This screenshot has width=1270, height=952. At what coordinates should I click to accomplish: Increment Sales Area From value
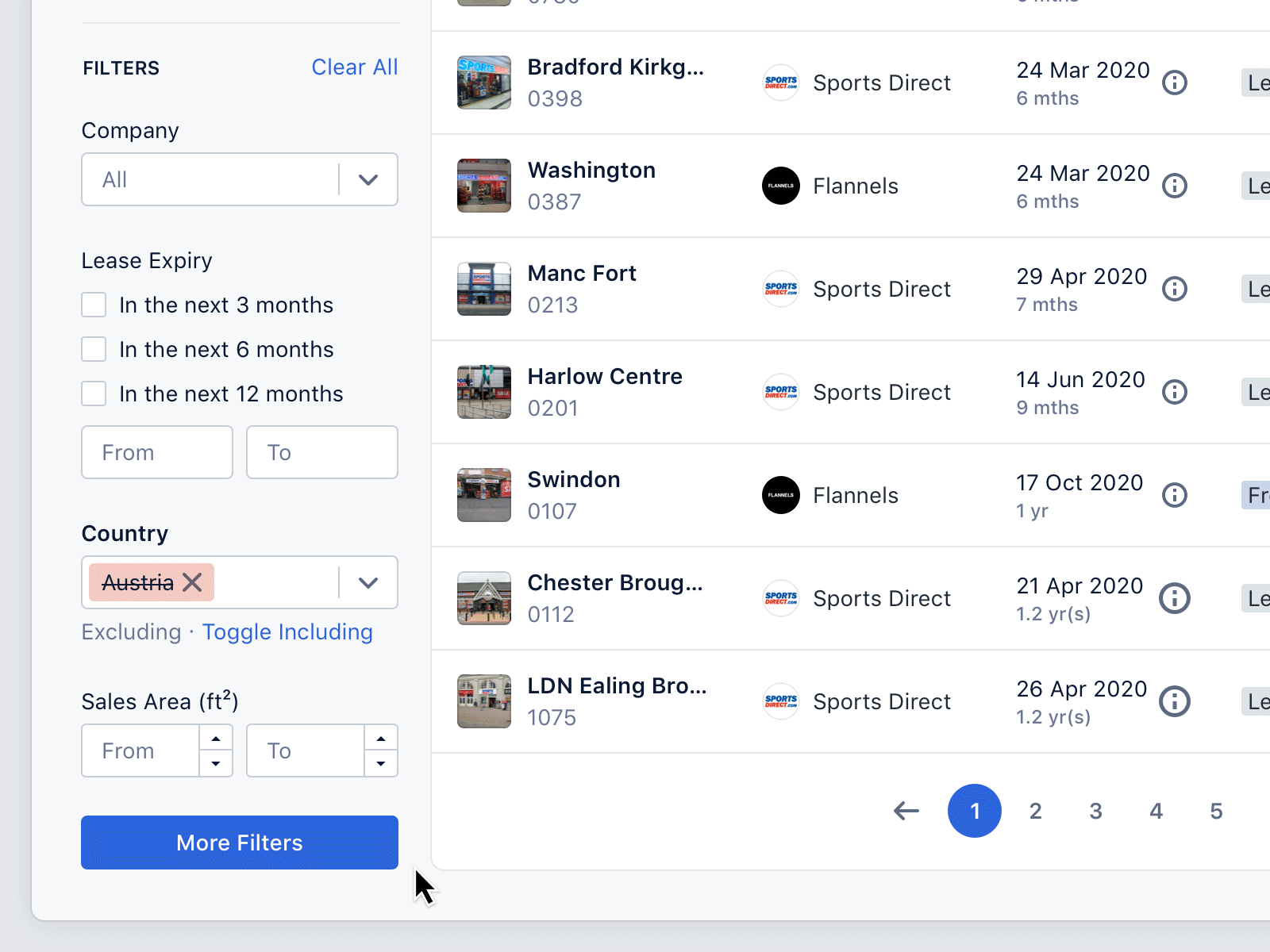[x=216, y=739]
